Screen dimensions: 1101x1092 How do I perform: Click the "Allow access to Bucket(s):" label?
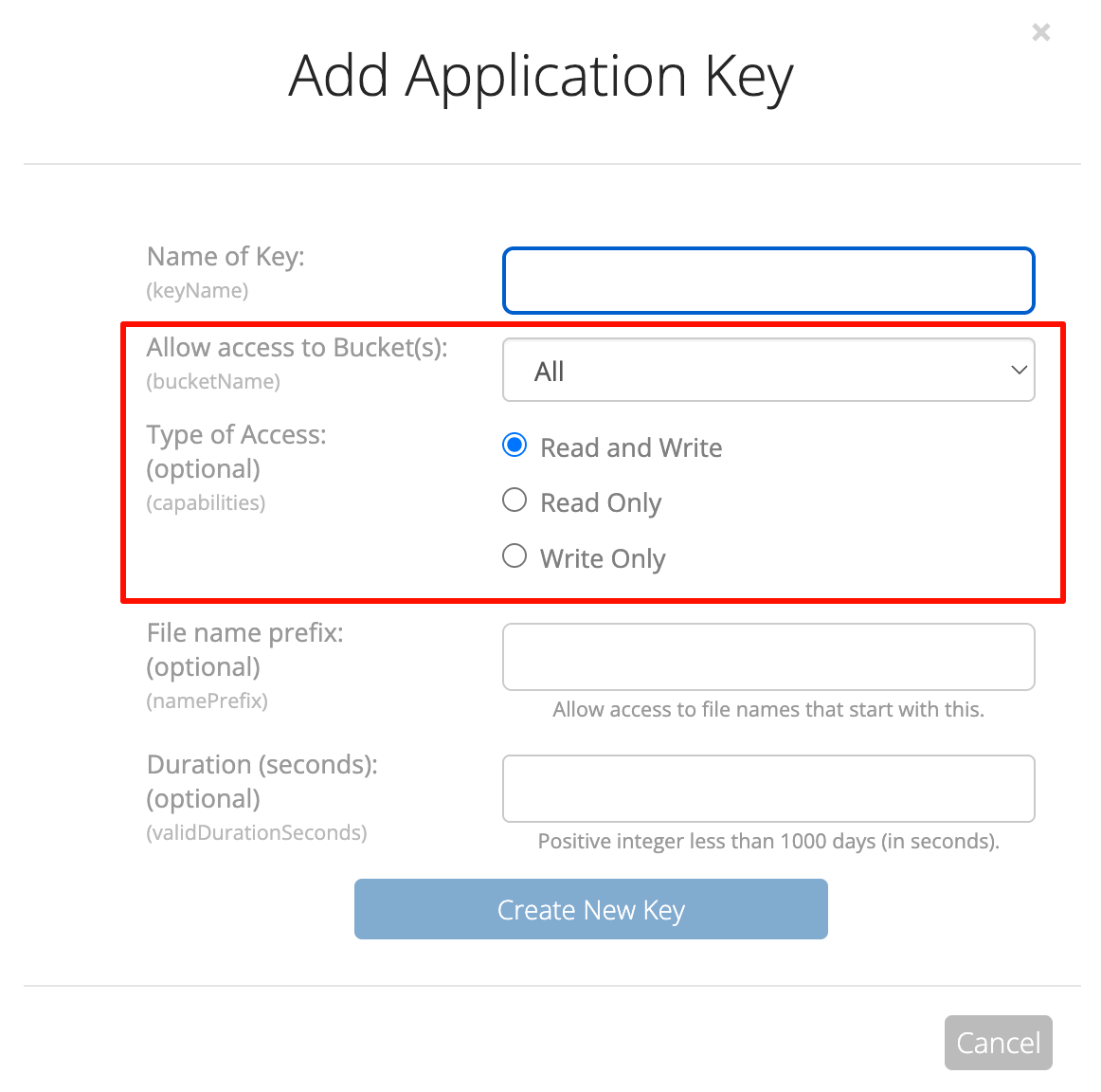(x=297, y=348)
